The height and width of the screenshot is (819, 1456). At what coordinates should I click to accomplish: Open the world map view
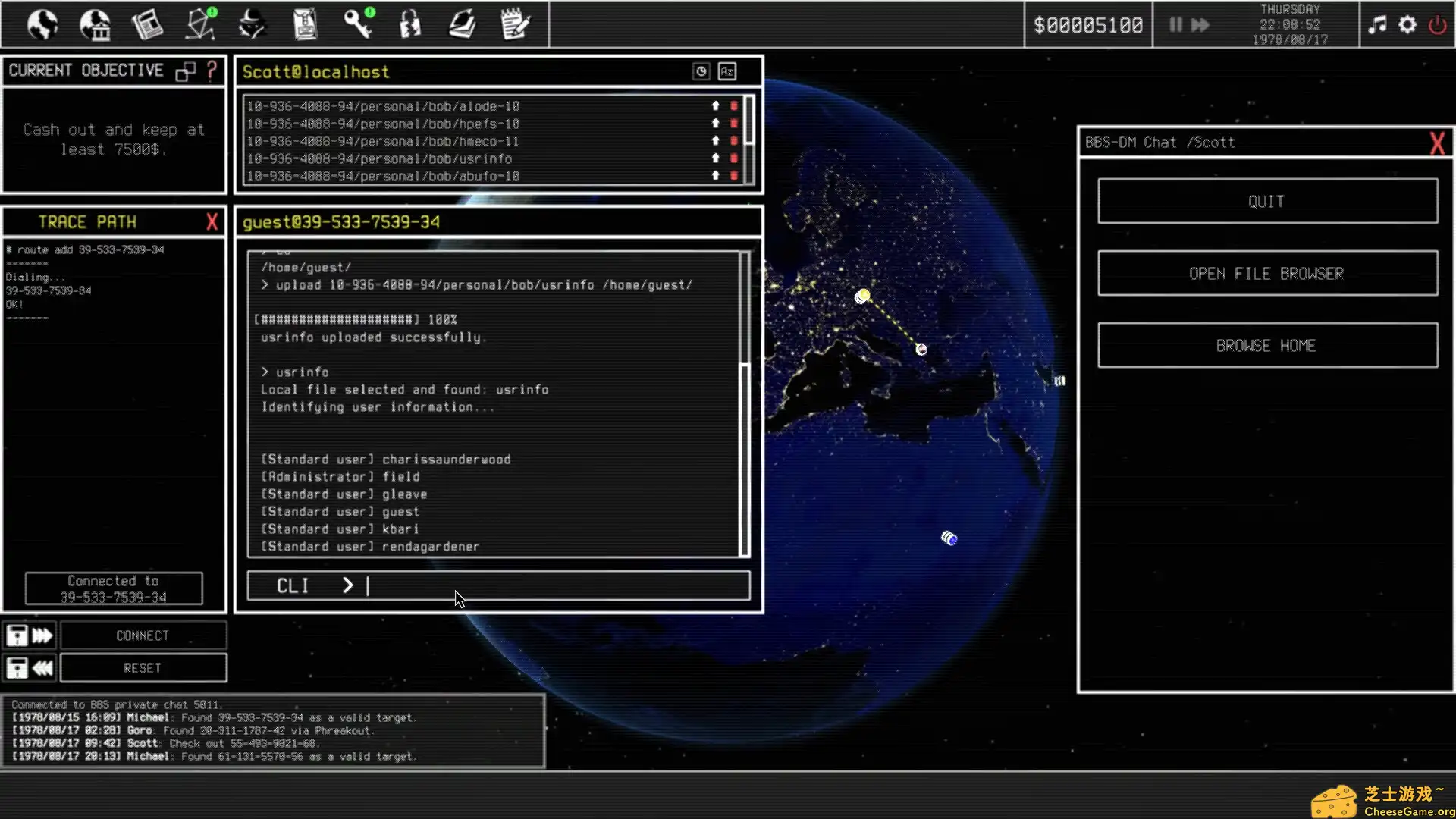click(42, 24)
